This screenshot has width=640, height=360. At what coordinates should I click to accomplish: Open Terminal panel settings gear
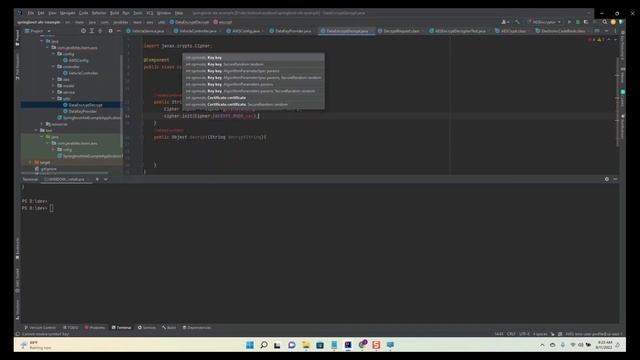tap(607, 179)
